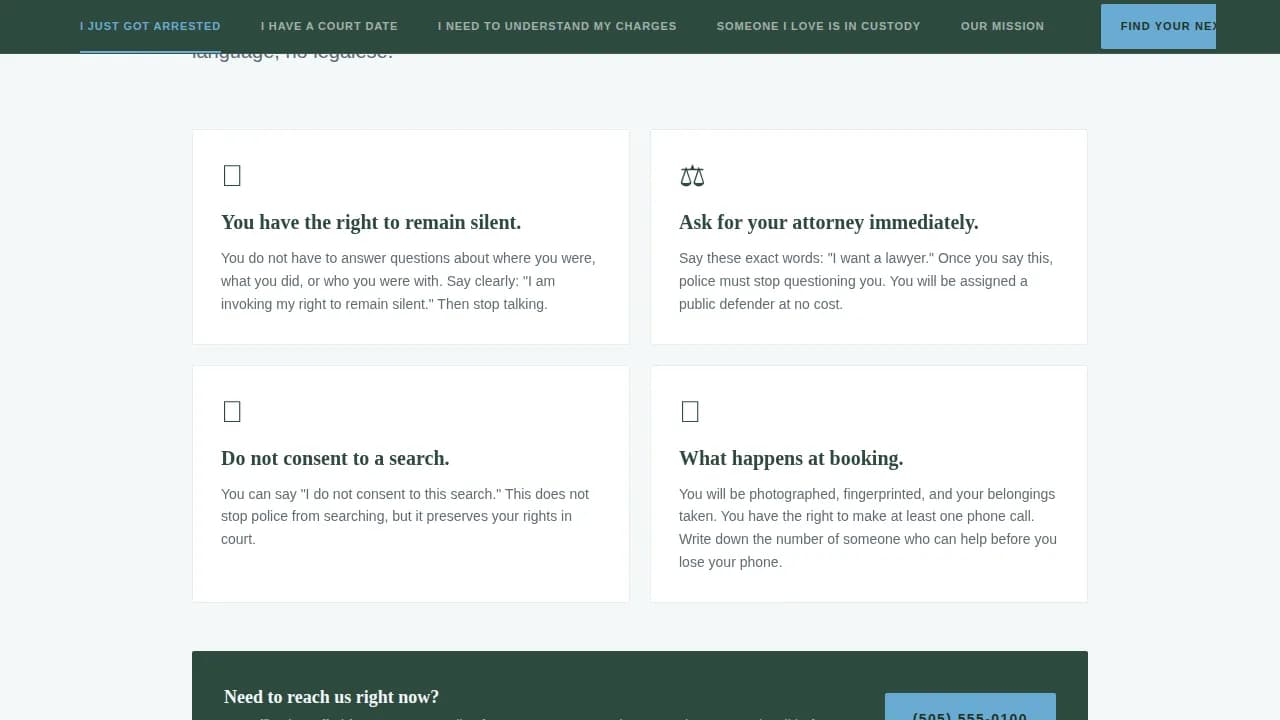This screenshot has width=1280, height=720.
Task: Click the invoking right to remain silent paragraph
Action: (x=408, y=281)
